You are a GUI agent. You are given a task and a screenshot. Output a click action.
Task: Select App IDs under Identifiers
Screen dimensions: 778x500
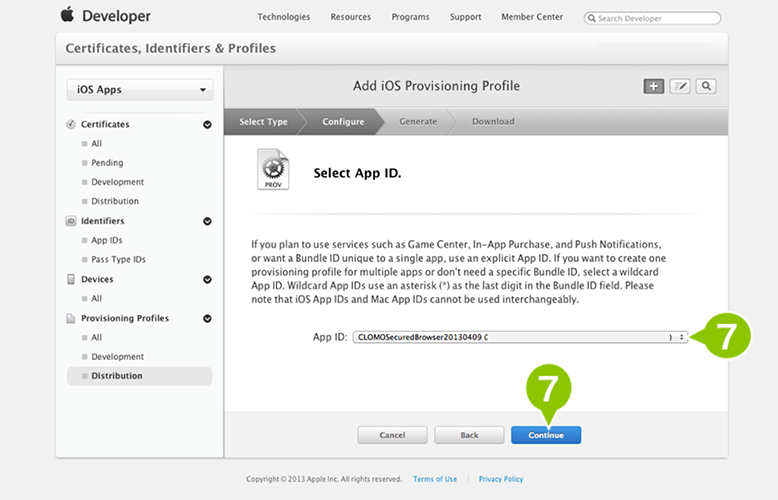click(x=107, y=240)
